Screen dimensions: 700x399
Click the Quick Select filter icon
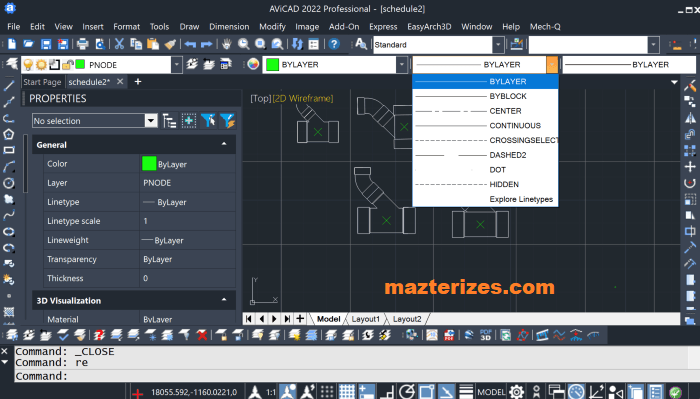(x=228, y=121)
